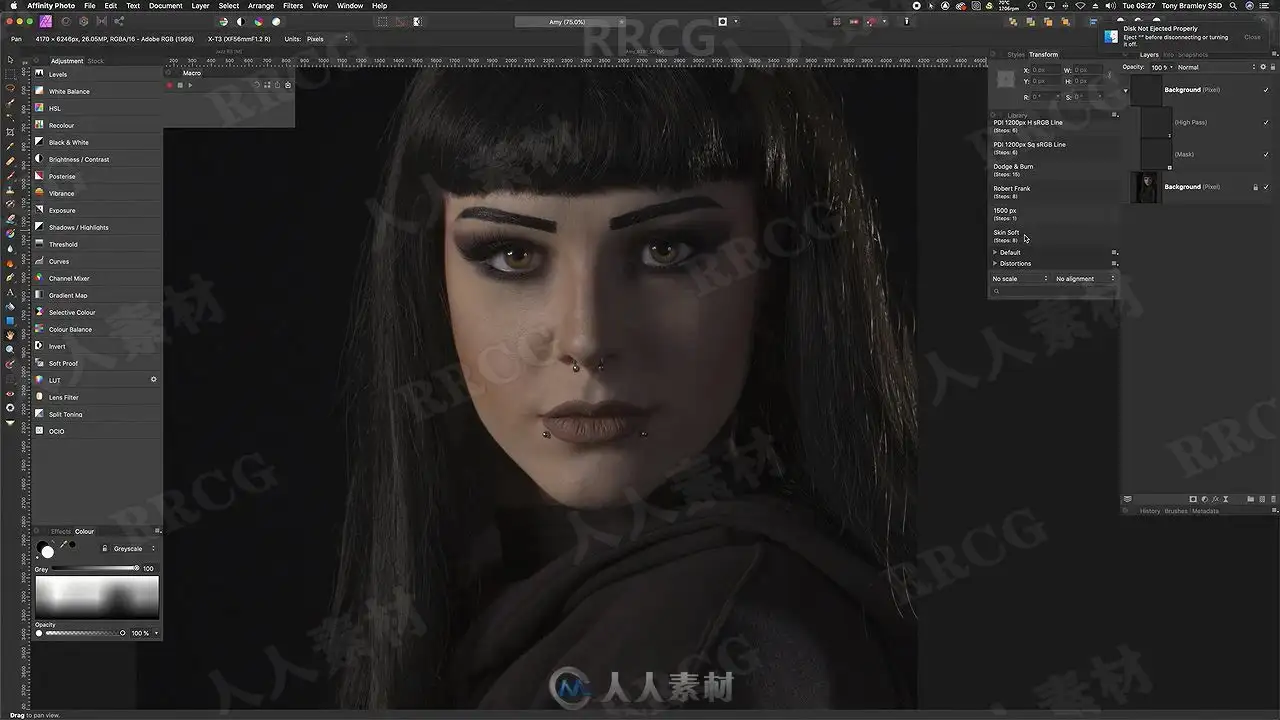1280x720 pixels.
Task: Toggle visibility of top Background layer
Action: tap(1266, 90)
